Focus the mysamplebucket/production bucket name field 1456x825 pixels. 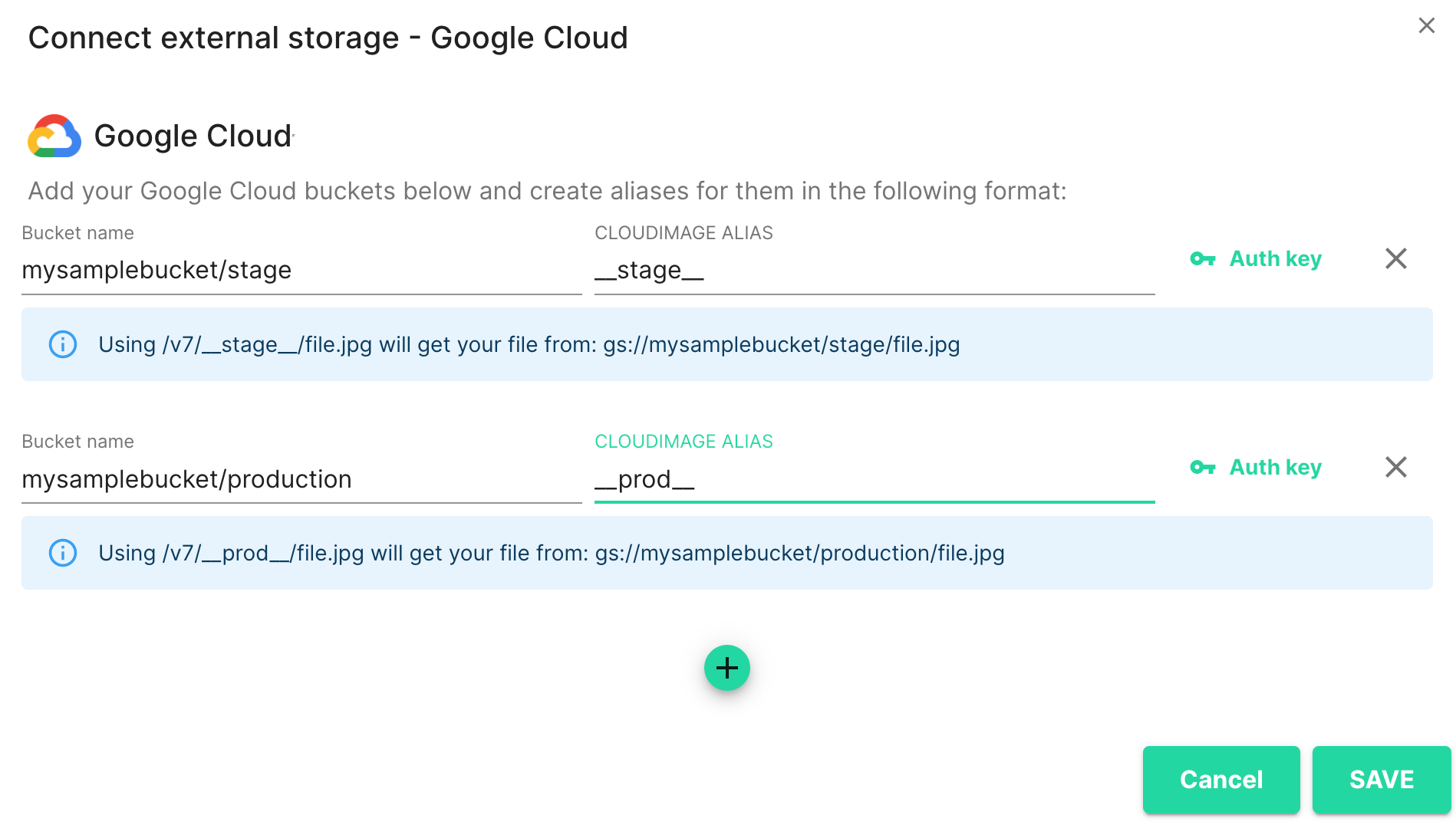301,479
